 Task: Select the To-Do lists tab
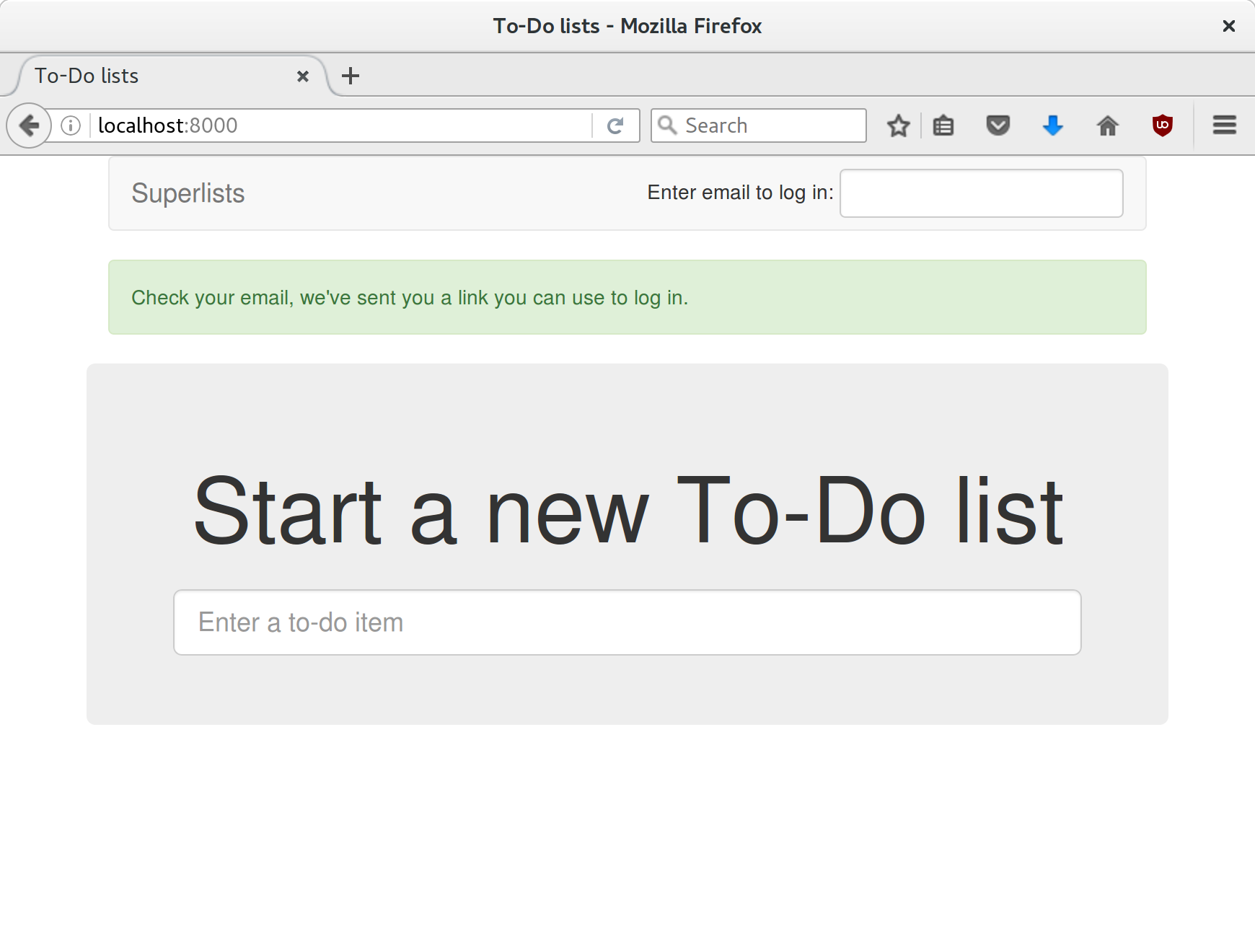click(x=144, y=76)
